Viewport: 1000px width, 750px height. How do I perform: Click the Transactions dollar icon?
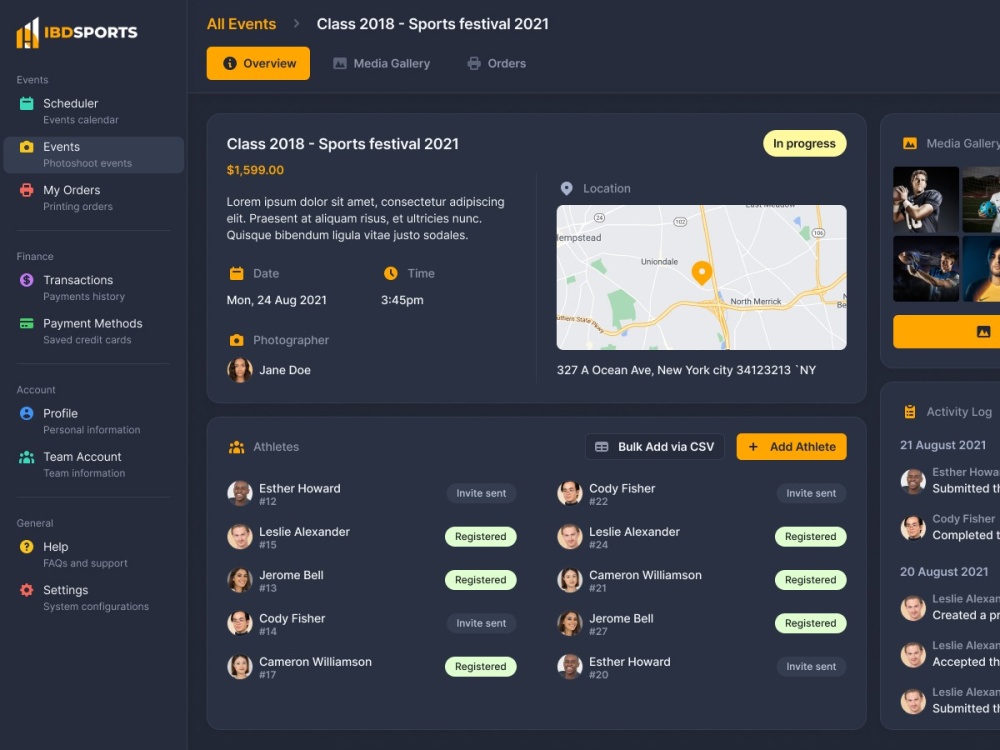click(27, 280)
